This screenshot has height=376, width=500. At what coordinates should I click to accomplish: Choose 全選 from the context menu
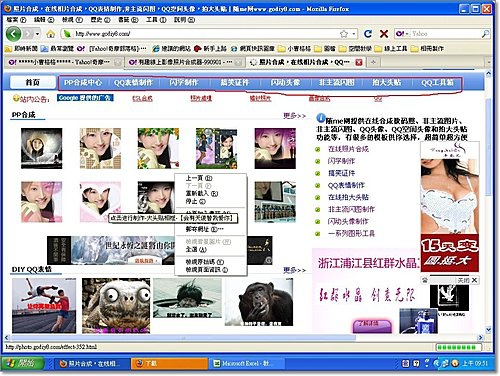coord(211,249)
